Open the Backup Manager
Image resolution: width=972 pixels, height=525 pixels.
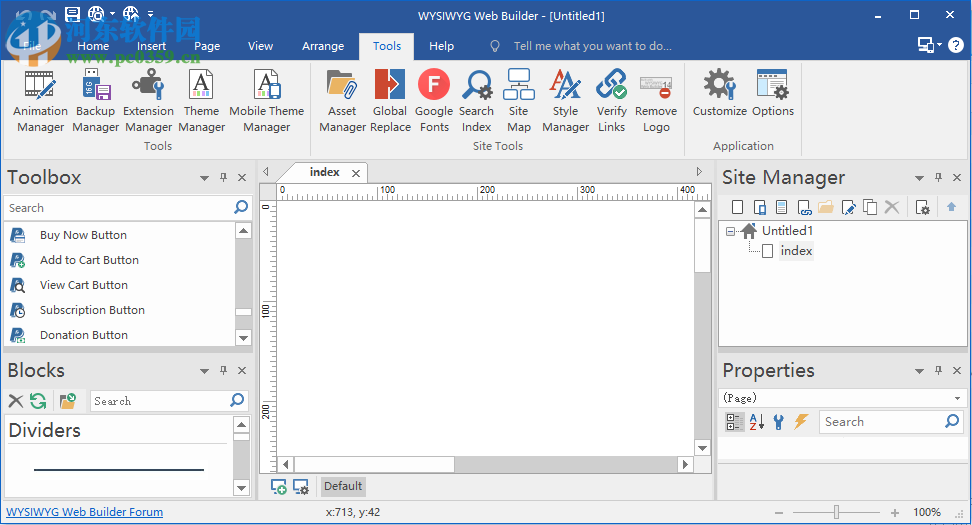click(95, 101)
